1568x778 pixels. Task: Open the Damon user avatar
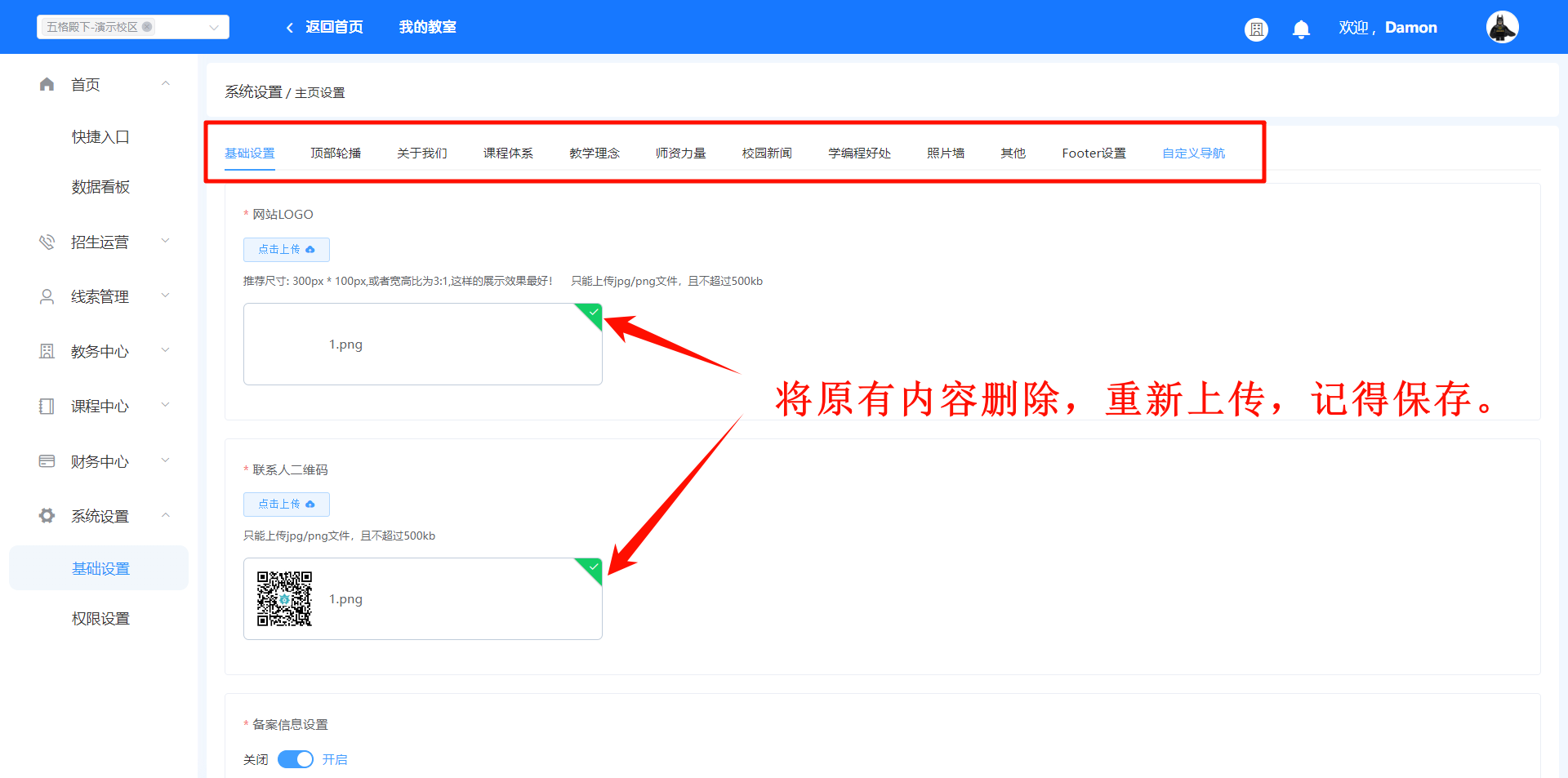(1502, 27)
